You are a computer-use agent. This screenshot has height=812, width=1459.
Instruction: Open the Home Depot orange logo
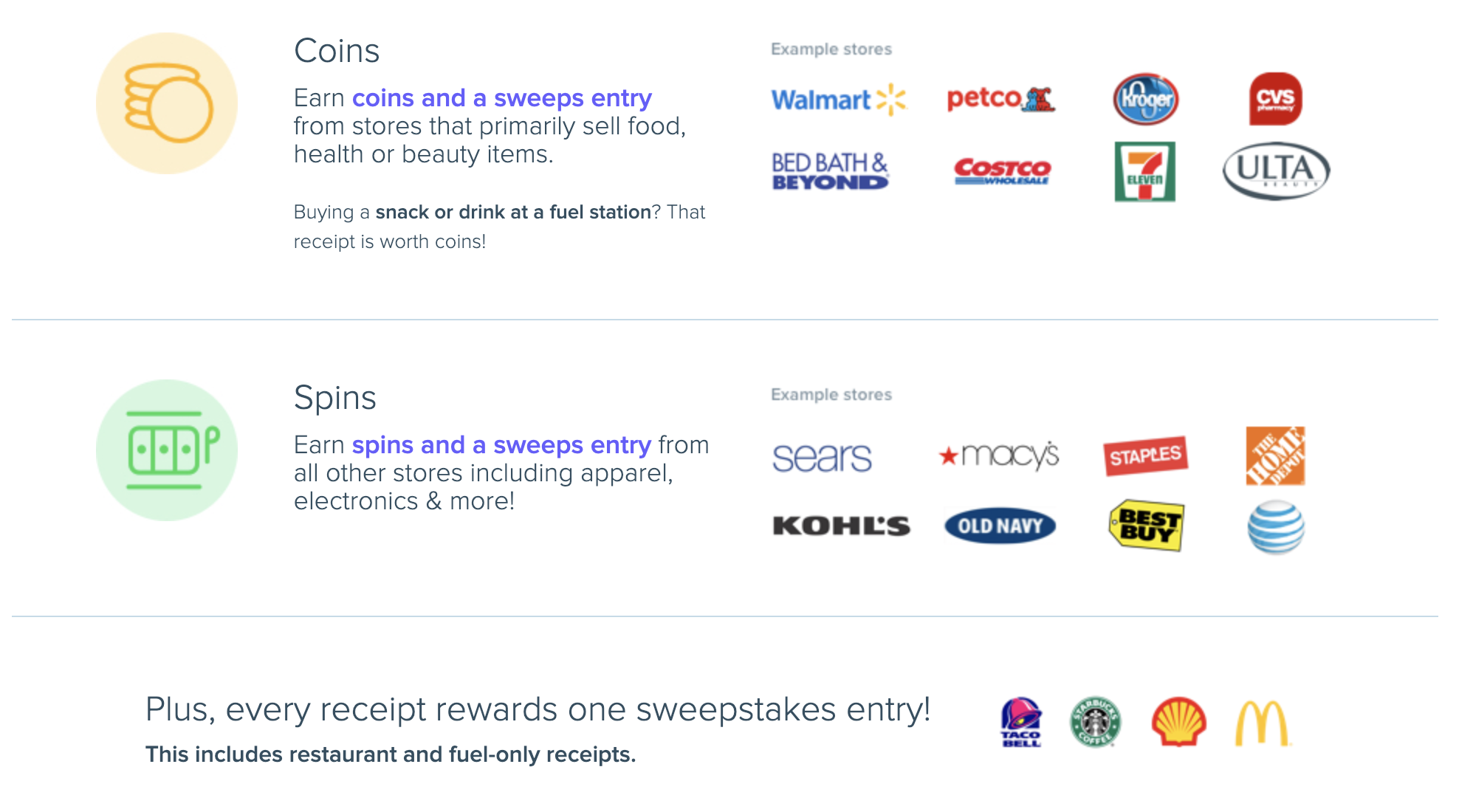1275,455
